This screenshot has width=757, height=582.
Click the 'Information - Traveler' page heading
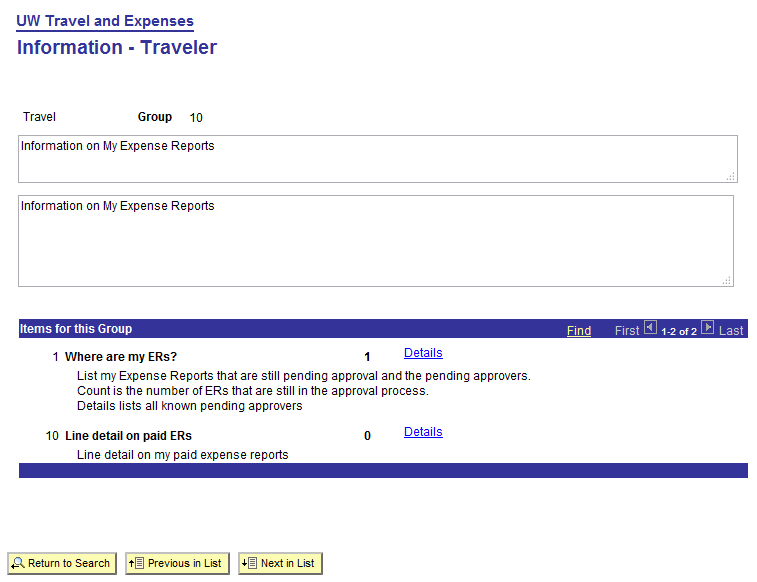click(117, 47)
